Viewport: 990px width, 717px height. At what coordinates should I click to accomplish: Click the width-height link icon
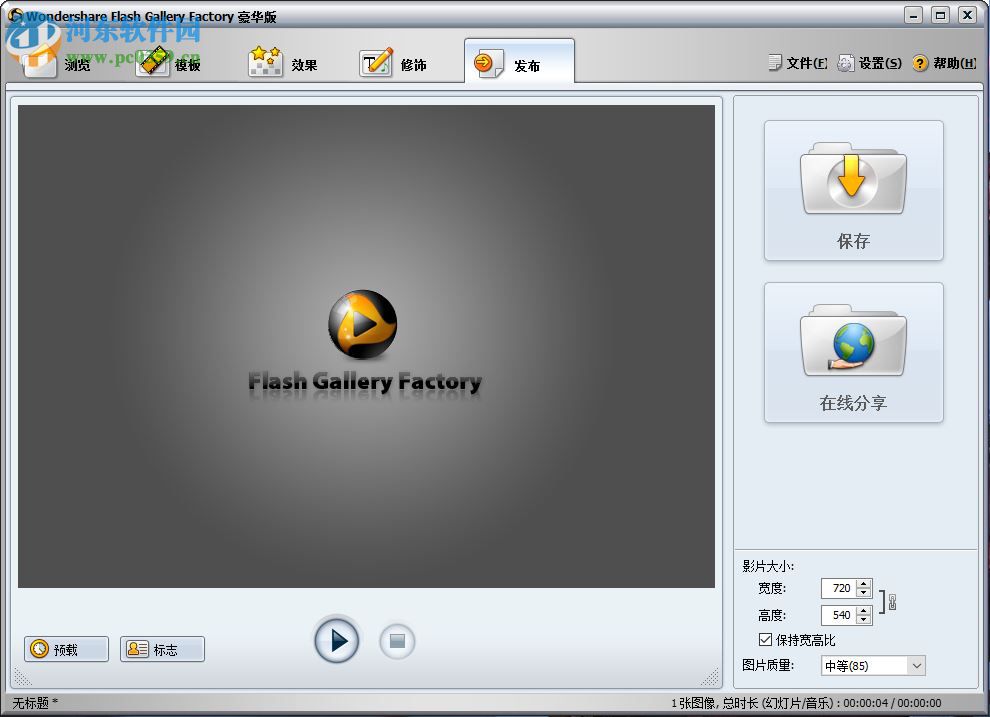891,600
